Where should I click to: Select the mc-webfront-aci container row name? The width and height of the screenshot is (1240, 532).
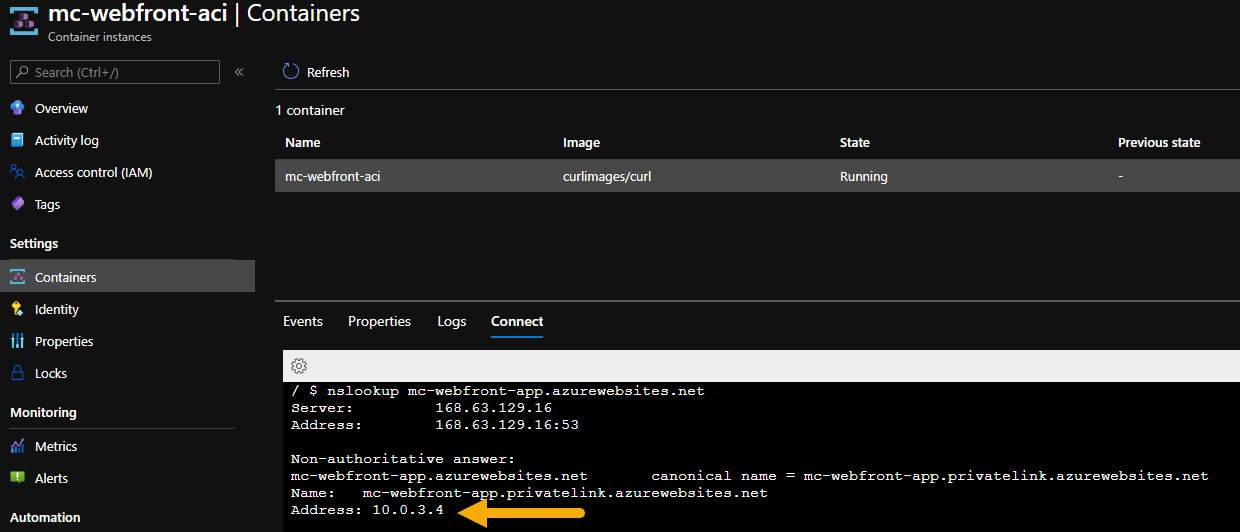coord(333,176)
